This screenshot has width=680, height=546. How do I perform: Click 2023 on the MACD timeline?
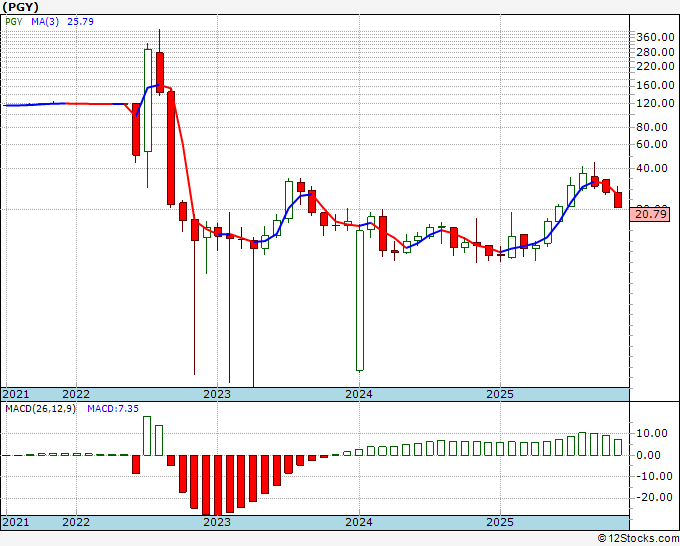(217, 522)
